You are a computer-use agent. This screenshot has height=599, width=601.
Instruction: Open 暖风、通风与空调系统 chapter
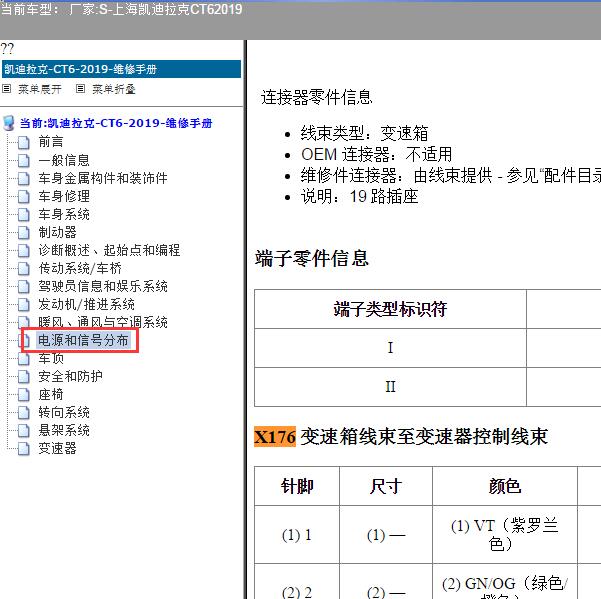coord(103,322)
